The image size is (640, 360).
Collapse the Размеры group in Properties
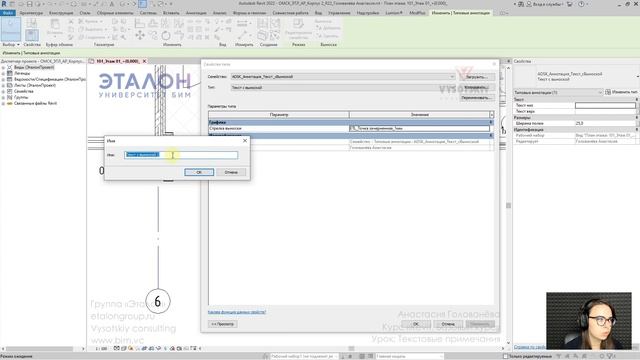click(637, 117)
